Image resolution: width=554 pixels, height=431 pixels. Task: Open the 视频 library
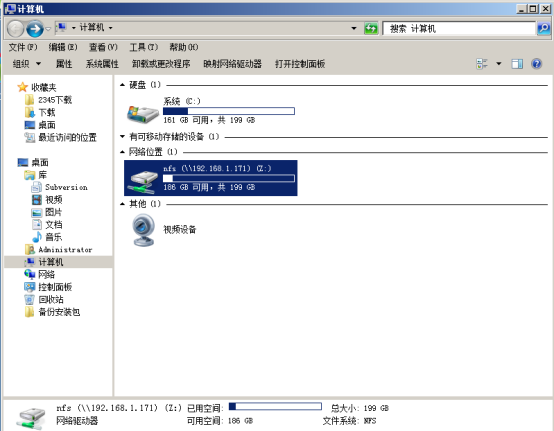pos(47,200)
